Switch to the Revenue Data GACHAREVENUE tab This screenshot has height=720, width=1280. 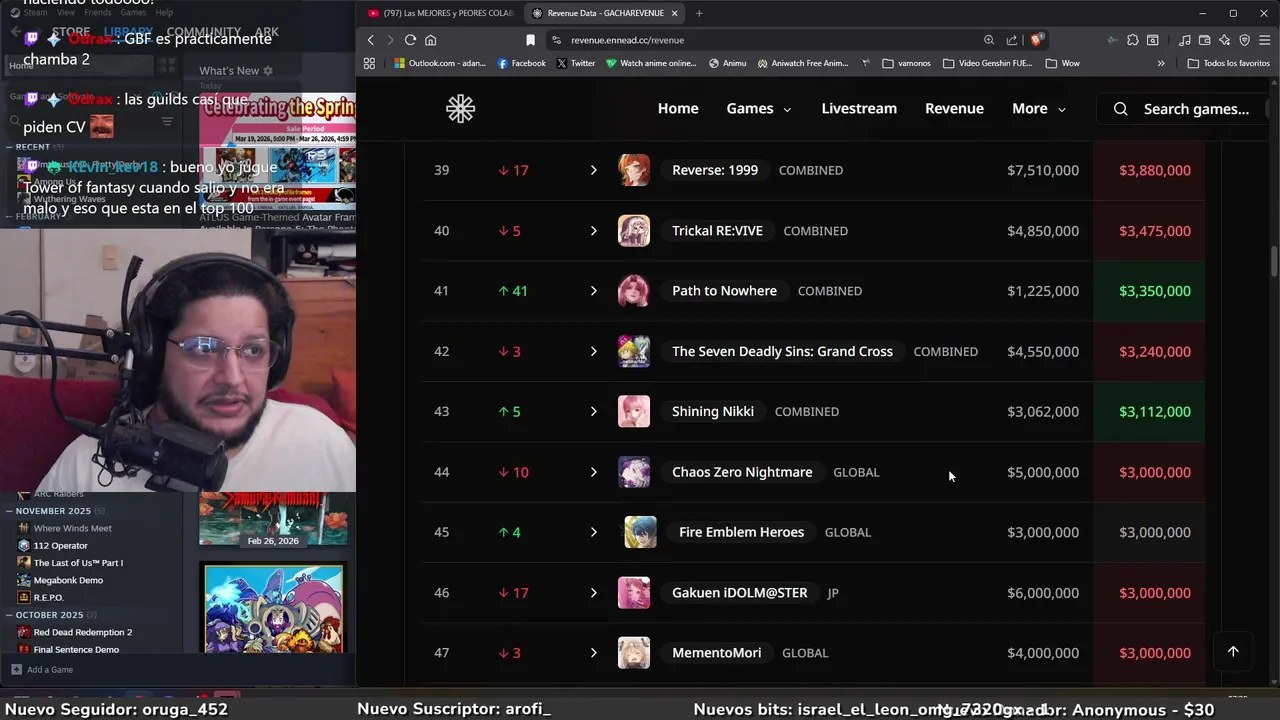(604, 13)
